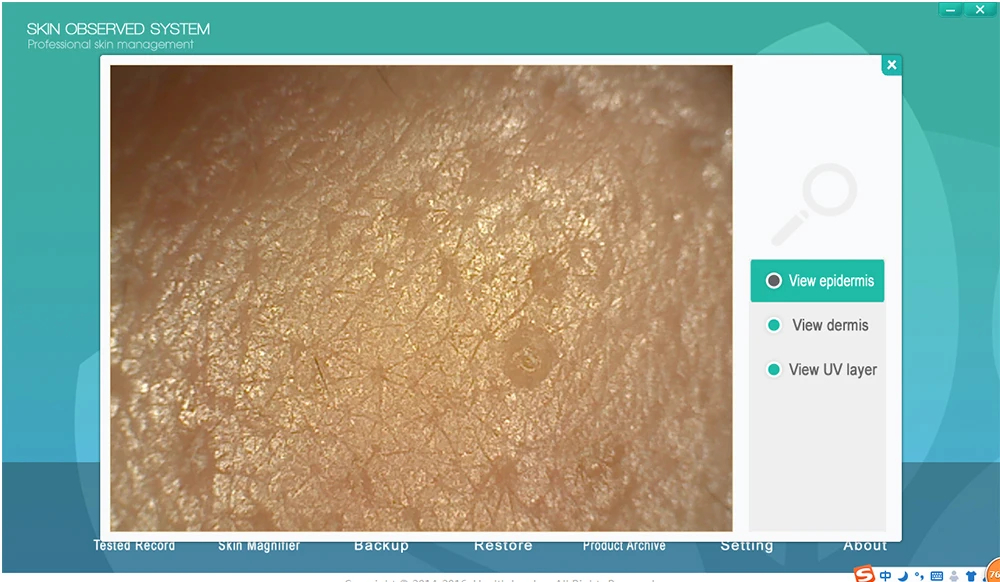The height and width of the screenshot is (582, 1000).
Task: Toggle the punctuation mode icon
Action: pos(919,576)
